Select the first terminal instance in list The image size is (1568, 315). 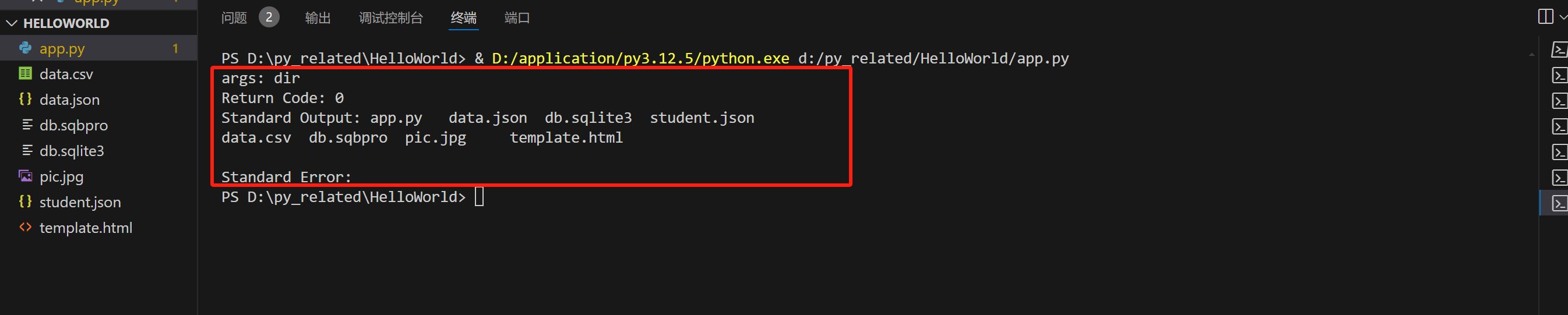click(x=1559, y=49)
